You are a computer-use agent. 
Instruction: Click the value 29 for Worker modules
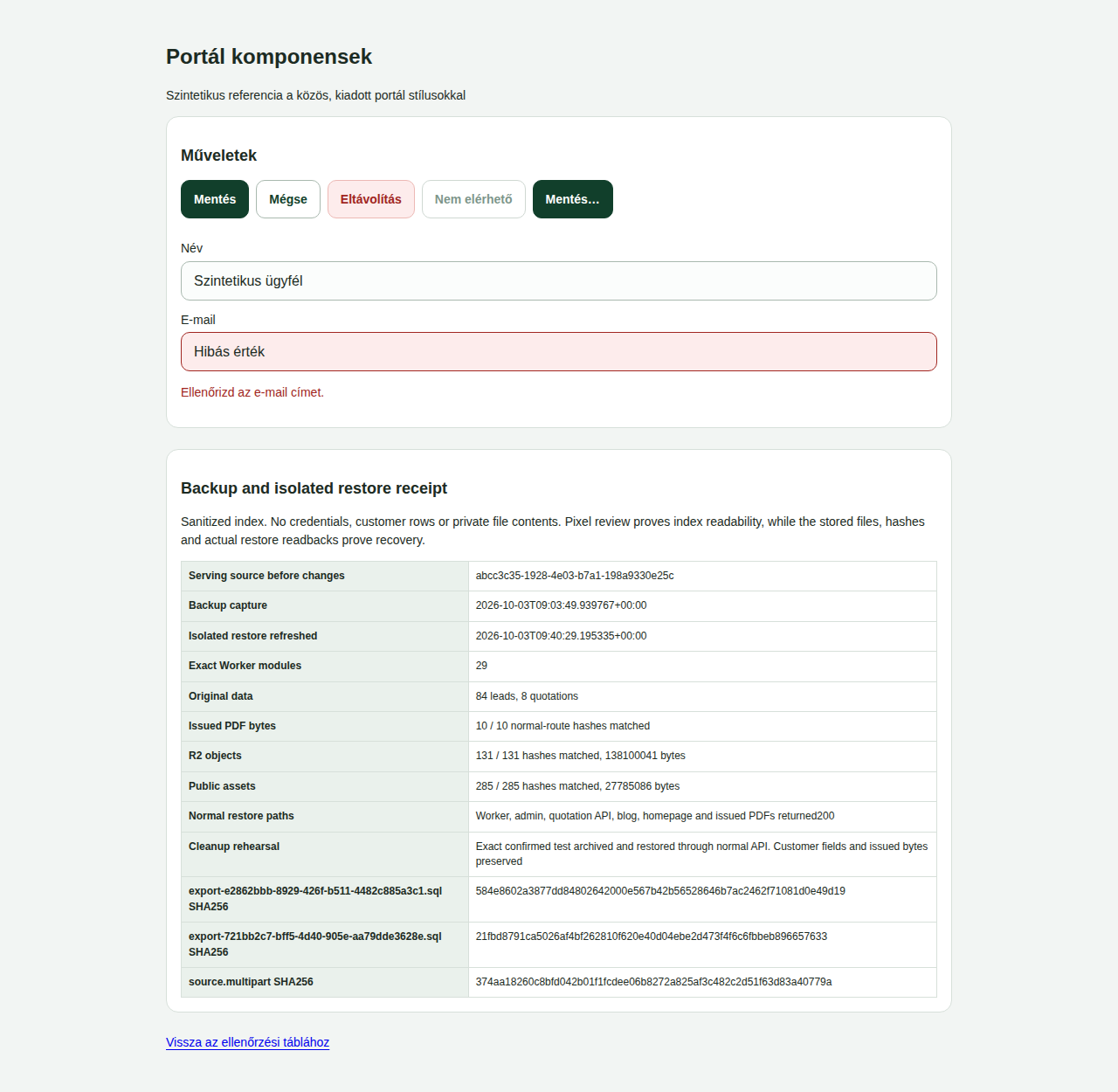[482, 666]
